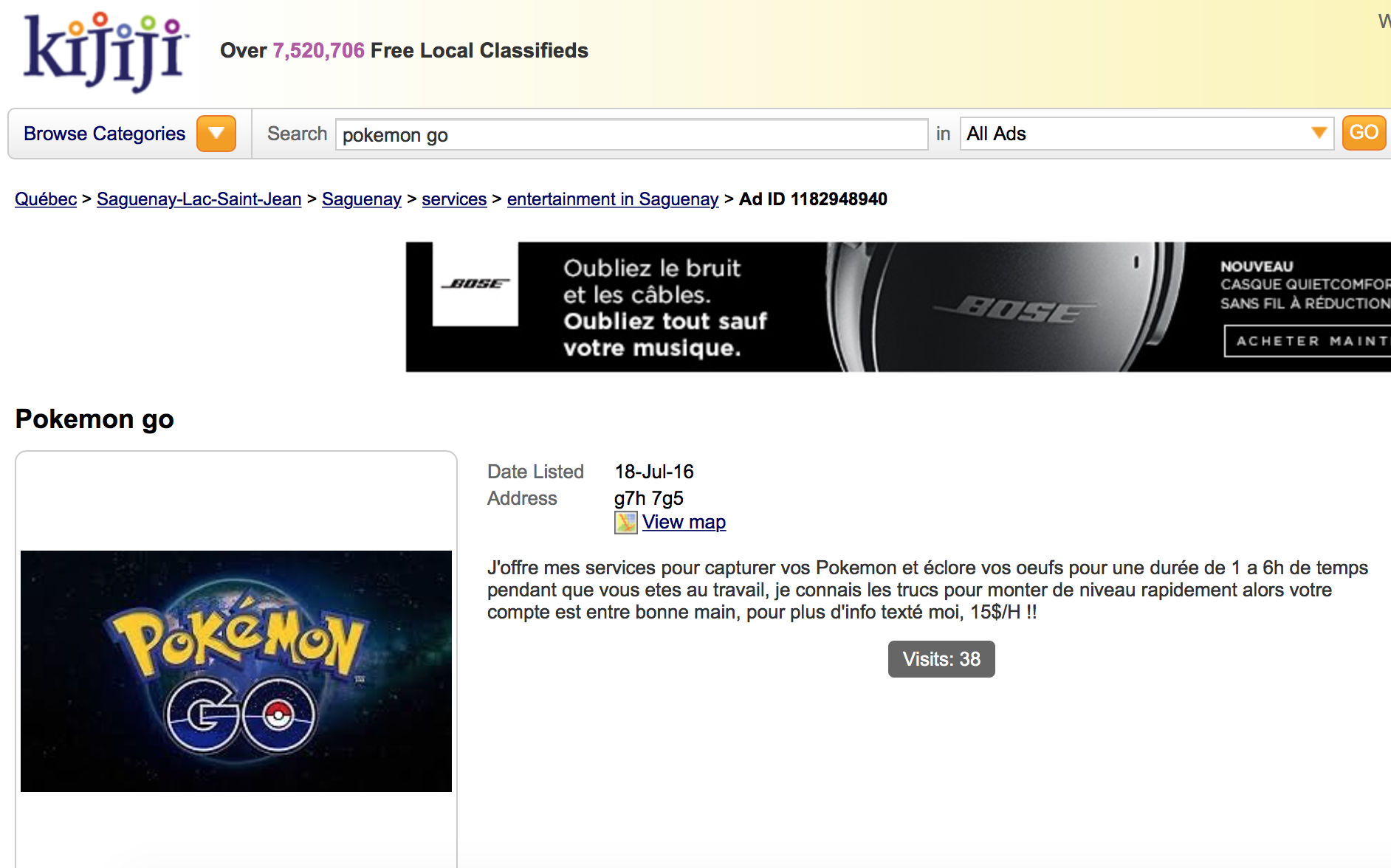This screenshot has height=868, width=1391.
Task: Click 'Oubliez le bruit' text in banner
Action: 652,268
